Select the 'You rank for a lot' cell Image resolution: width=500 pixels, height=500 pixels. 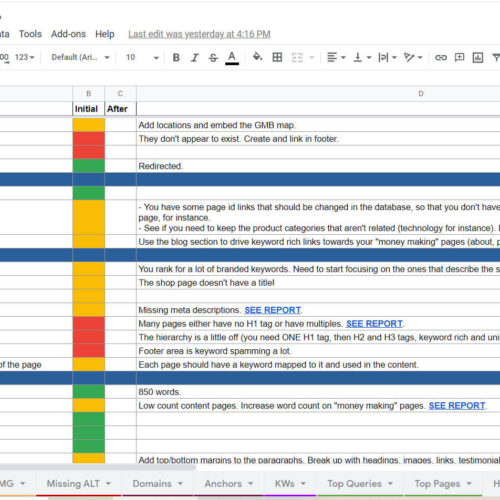pos(318,269)
